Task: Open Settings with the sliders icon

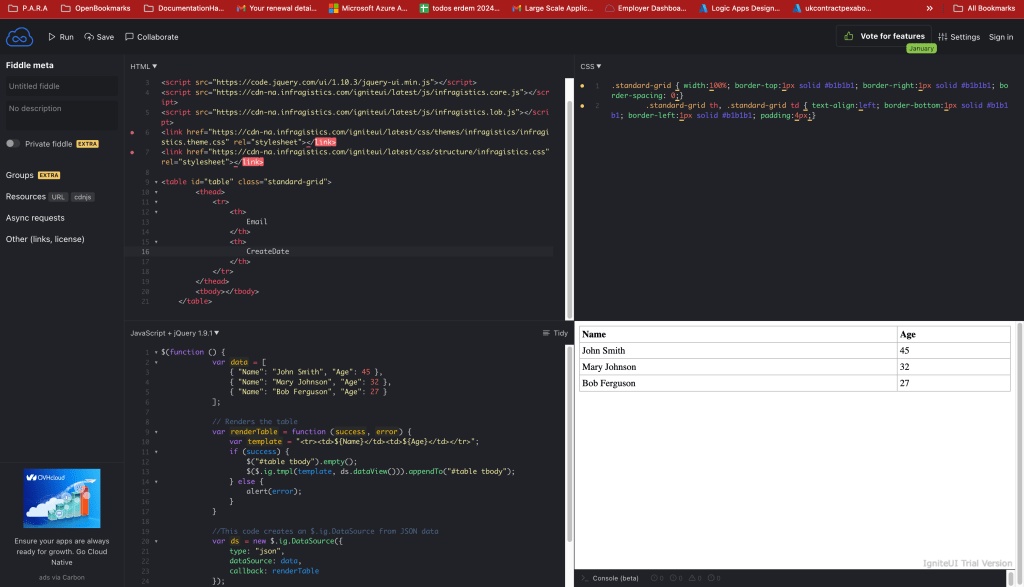Action: (x=959, y=37)
